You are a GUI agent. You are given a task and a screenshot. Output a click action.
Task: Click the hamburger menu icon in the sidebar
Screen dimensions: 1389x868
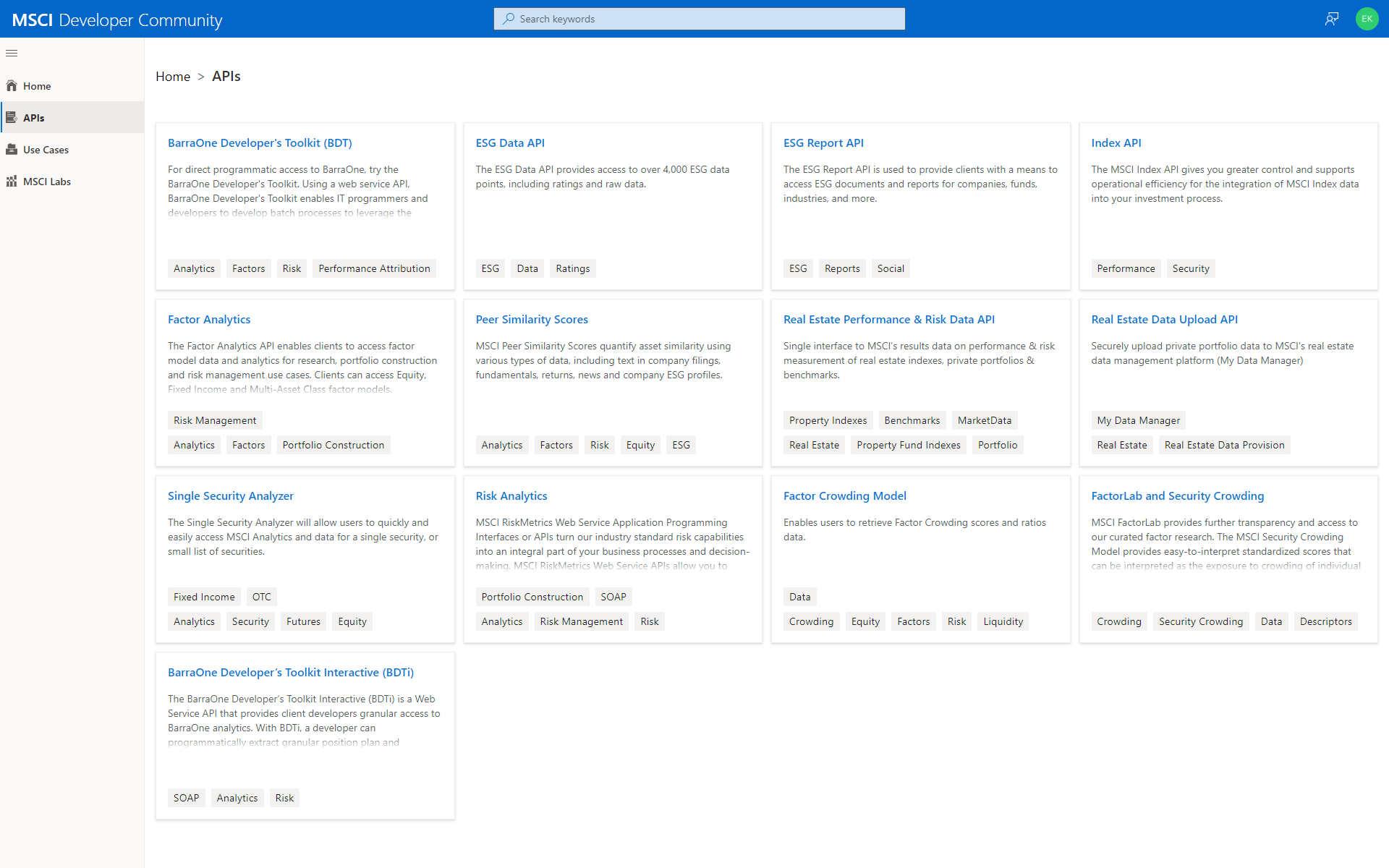pyautogui.click(x=12, y=53)
